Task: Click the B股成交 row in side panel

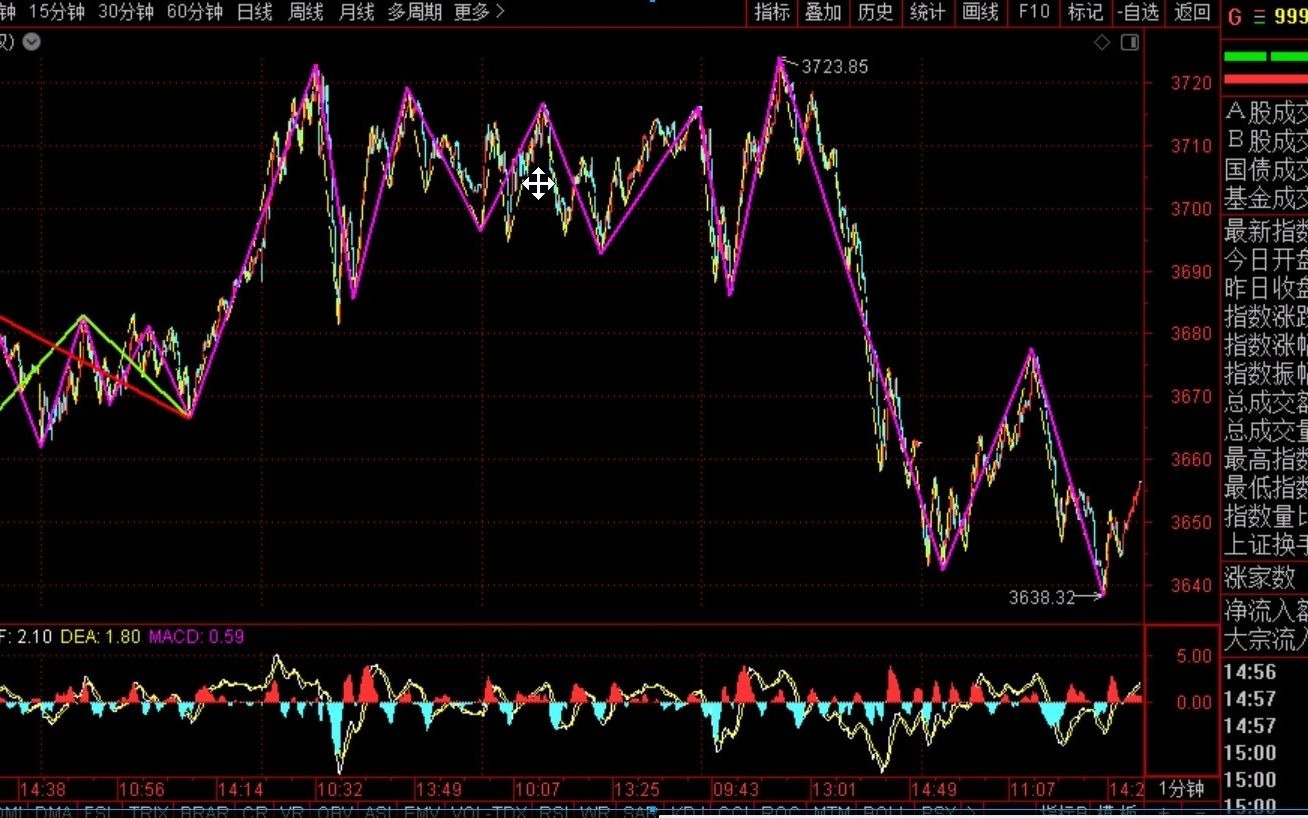Action: click(x=1266, y=141)
